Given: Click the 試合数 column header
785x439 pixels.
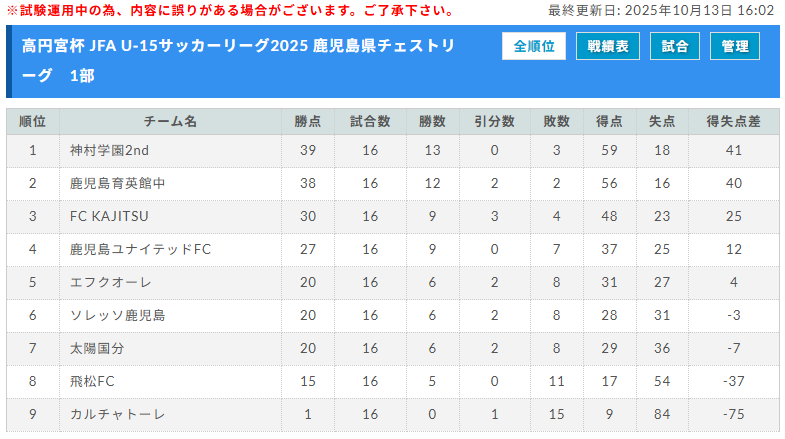Looking at the screenshot, I should click(370, 121).
